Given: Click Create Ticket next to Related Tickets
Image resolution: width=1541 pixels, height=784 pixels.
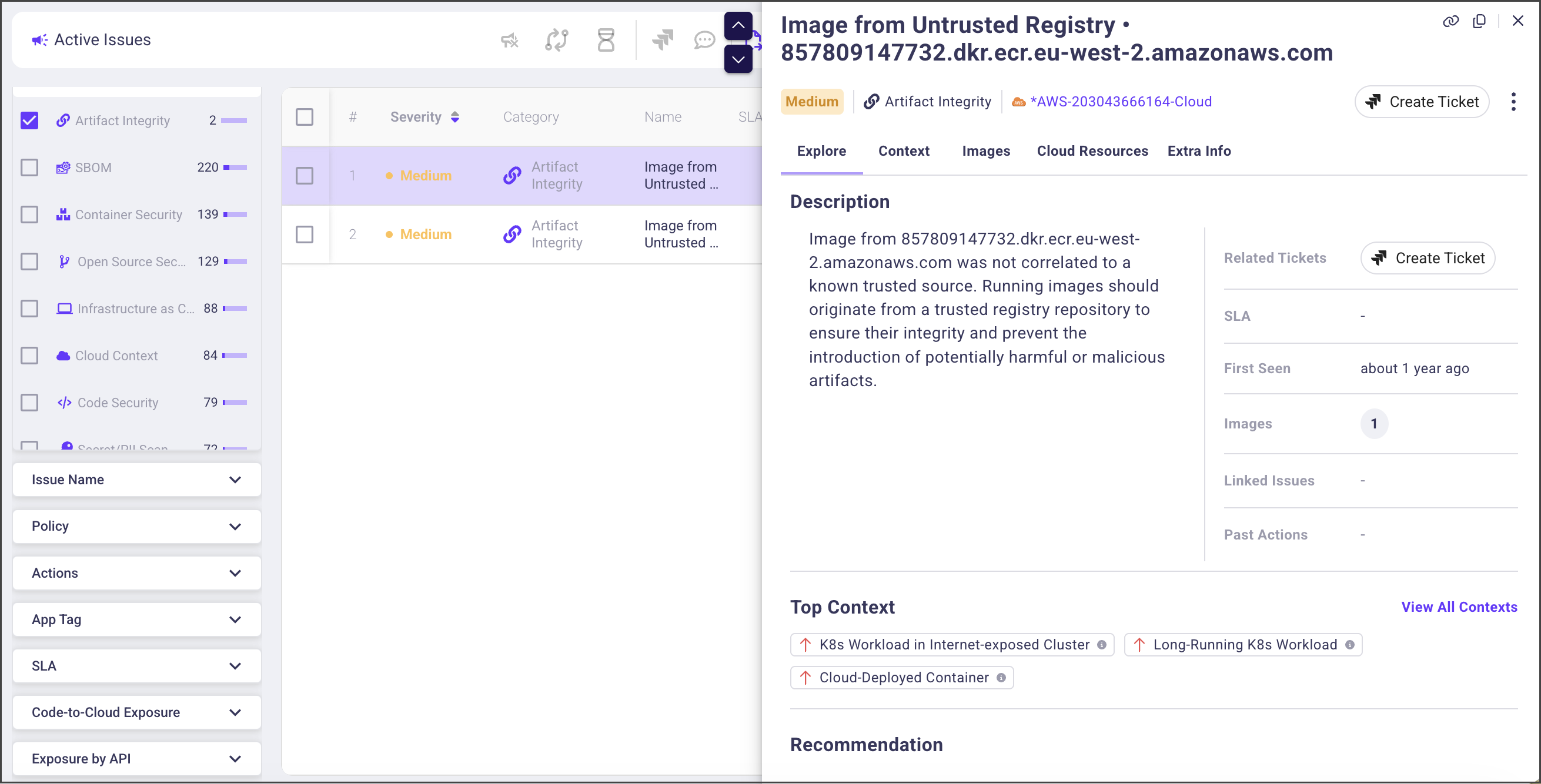Looking at the screenshot, I should click(x=1427, y=259).
